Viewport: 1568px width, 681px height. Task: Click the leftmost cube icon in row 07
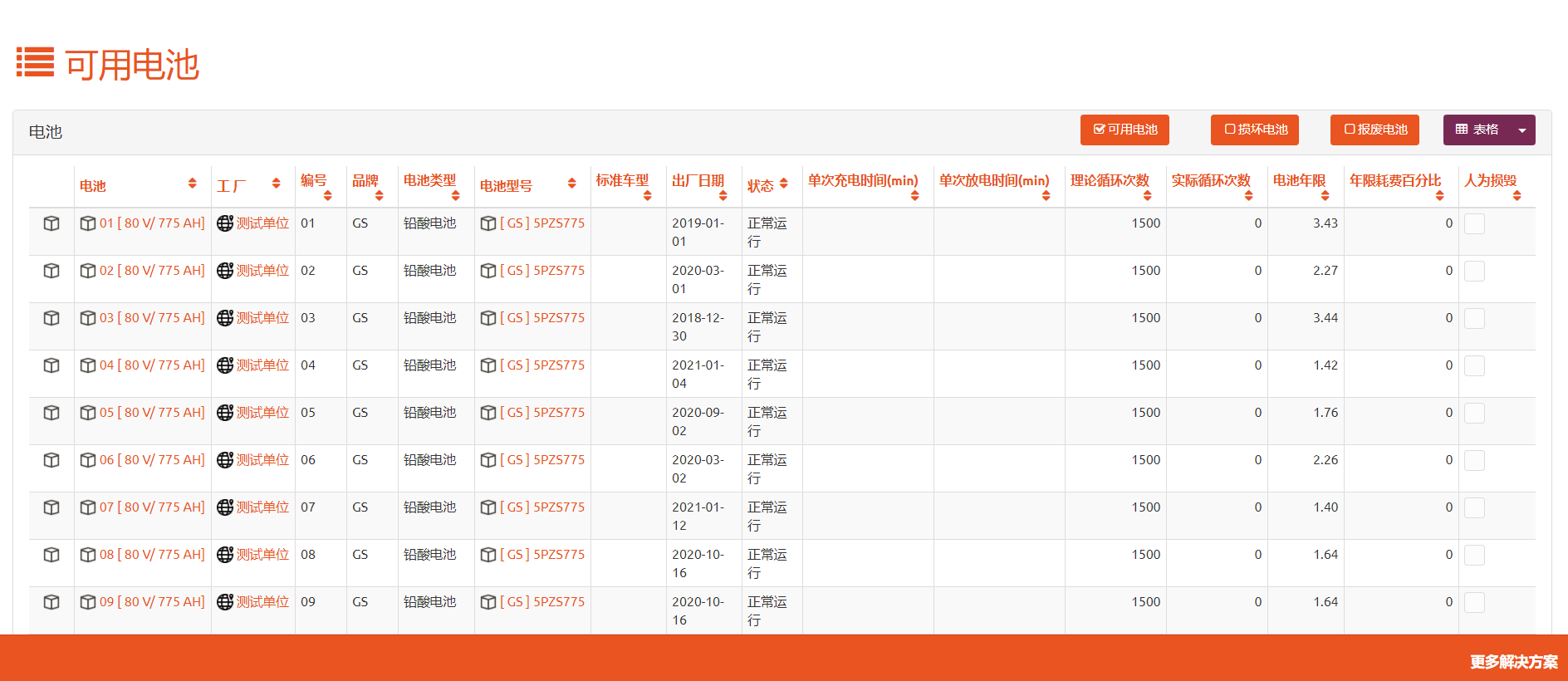coord(51,507)
